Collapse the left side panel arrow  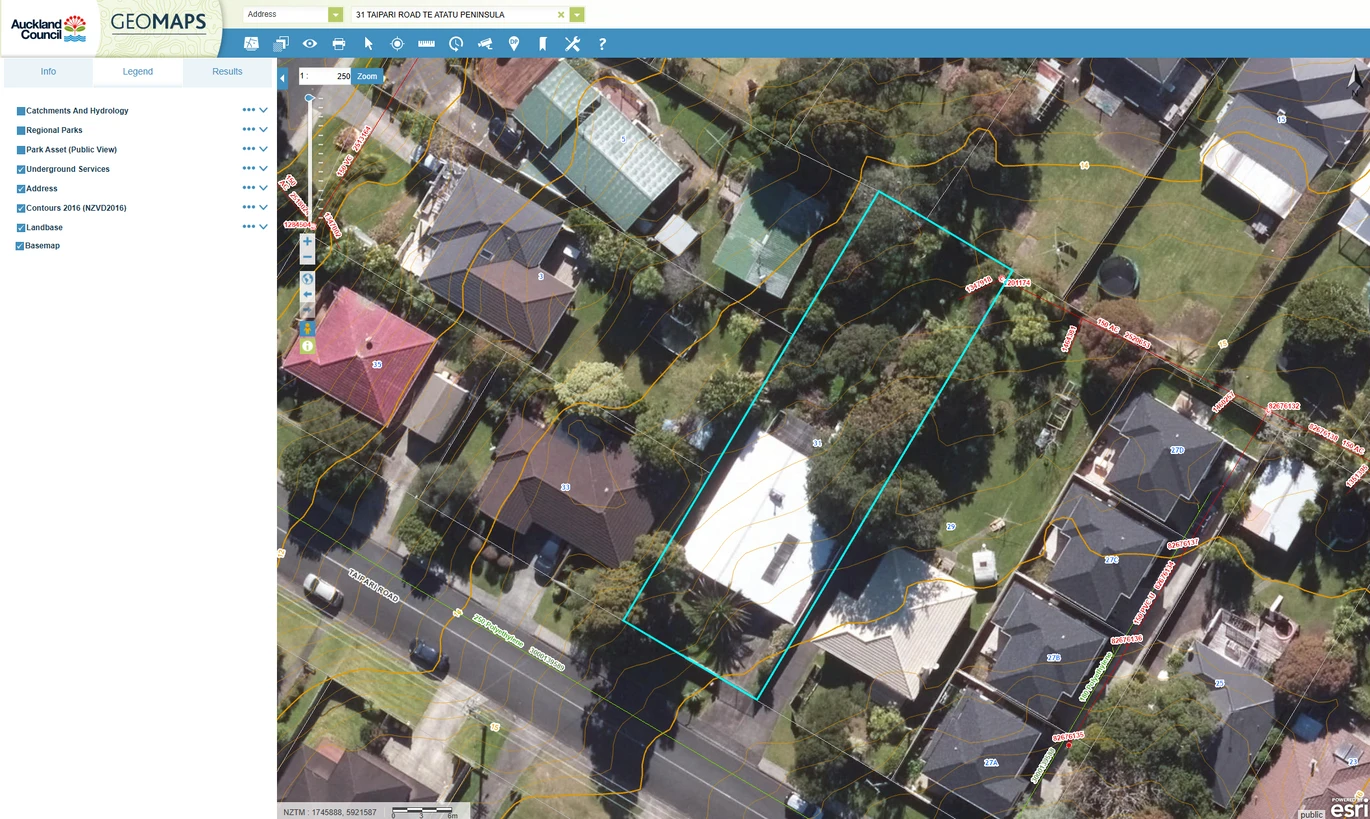pyautogui.click(x=282, y=77)
